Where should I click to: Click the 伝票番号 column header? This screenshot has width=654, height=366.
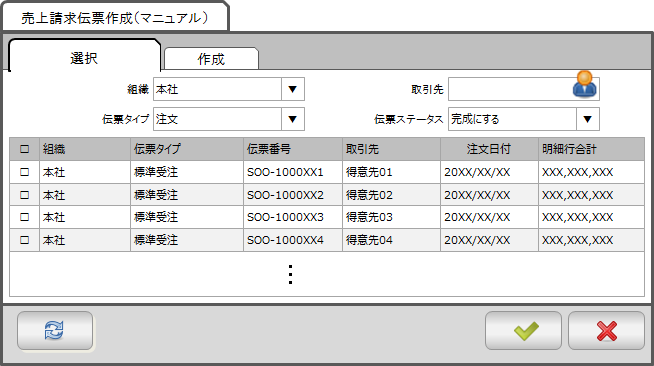click(x=293, y=149)
